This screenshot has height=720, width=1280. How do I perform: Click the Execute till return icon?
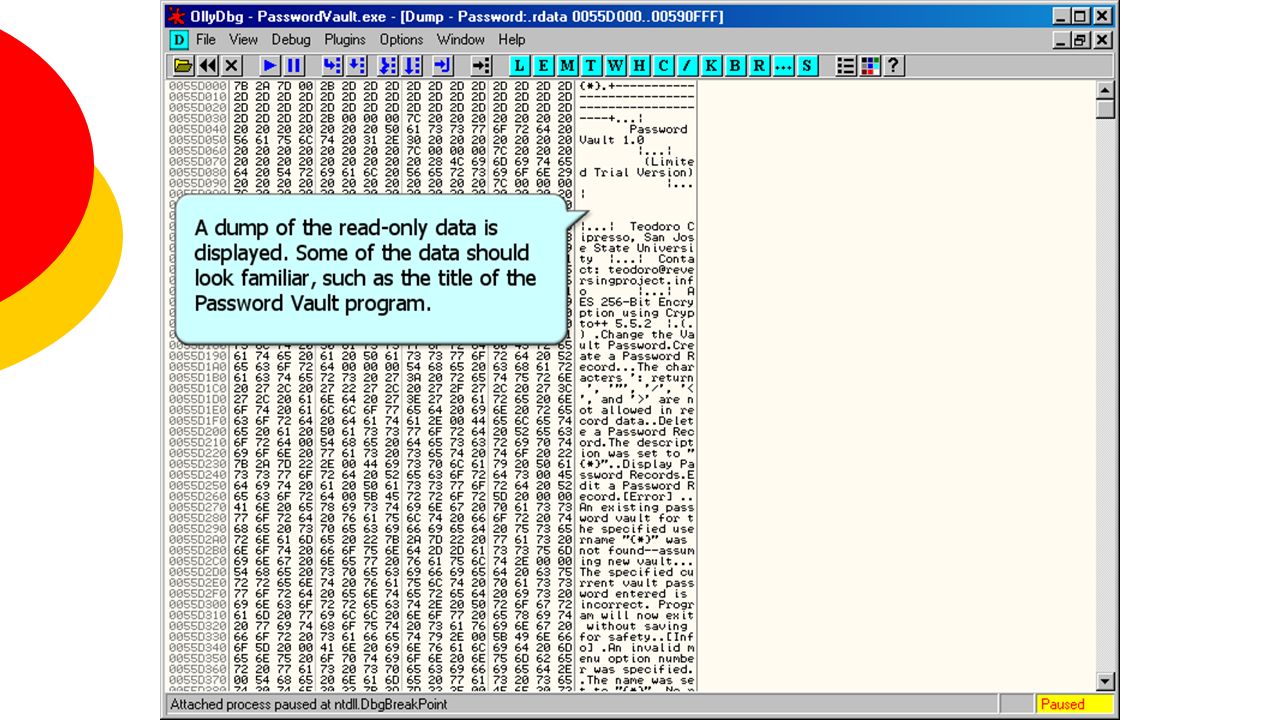(x=443, y=66)
